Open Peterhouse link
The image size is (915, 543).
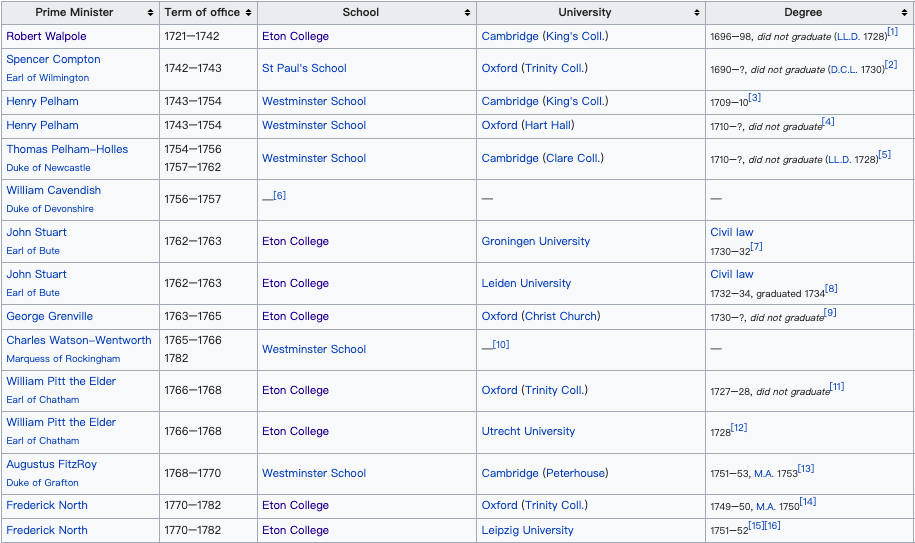(x=575, y=473)
